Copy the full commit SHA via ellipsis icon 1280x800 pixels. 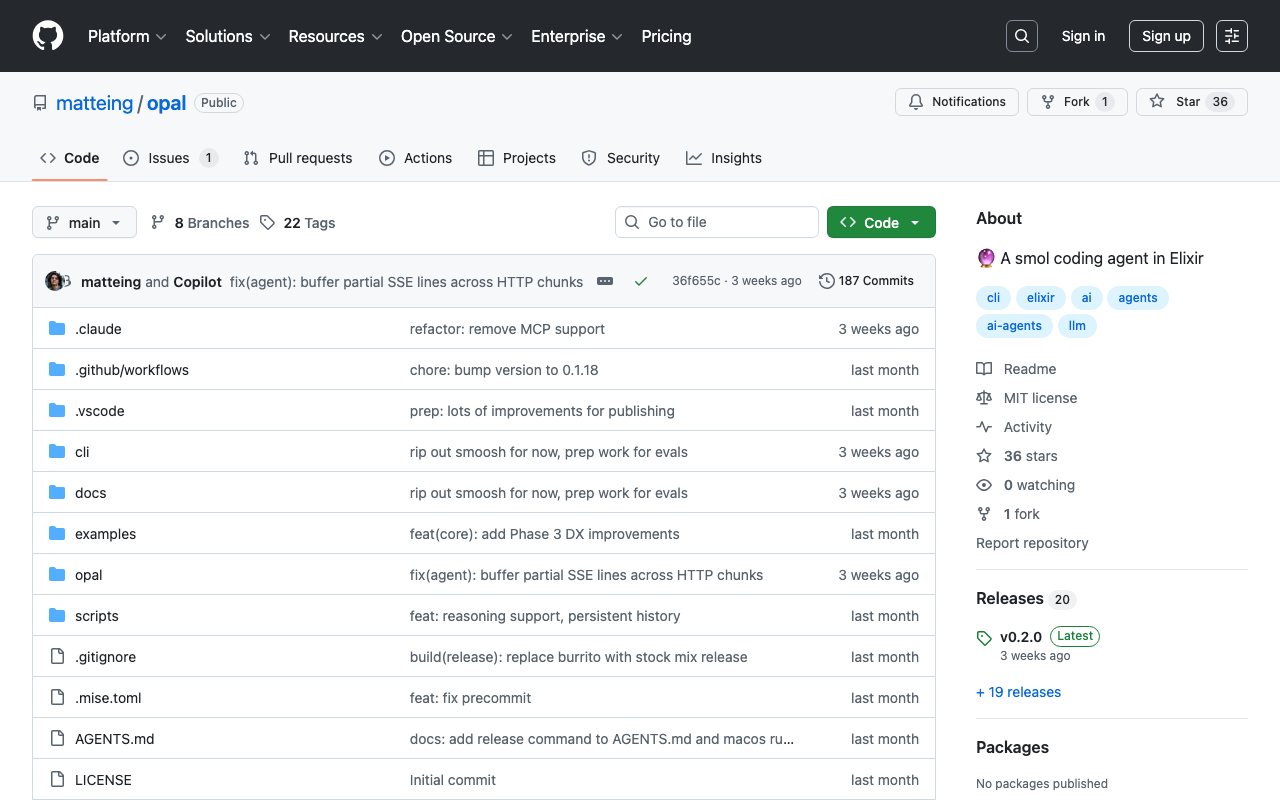pos(605,281)
